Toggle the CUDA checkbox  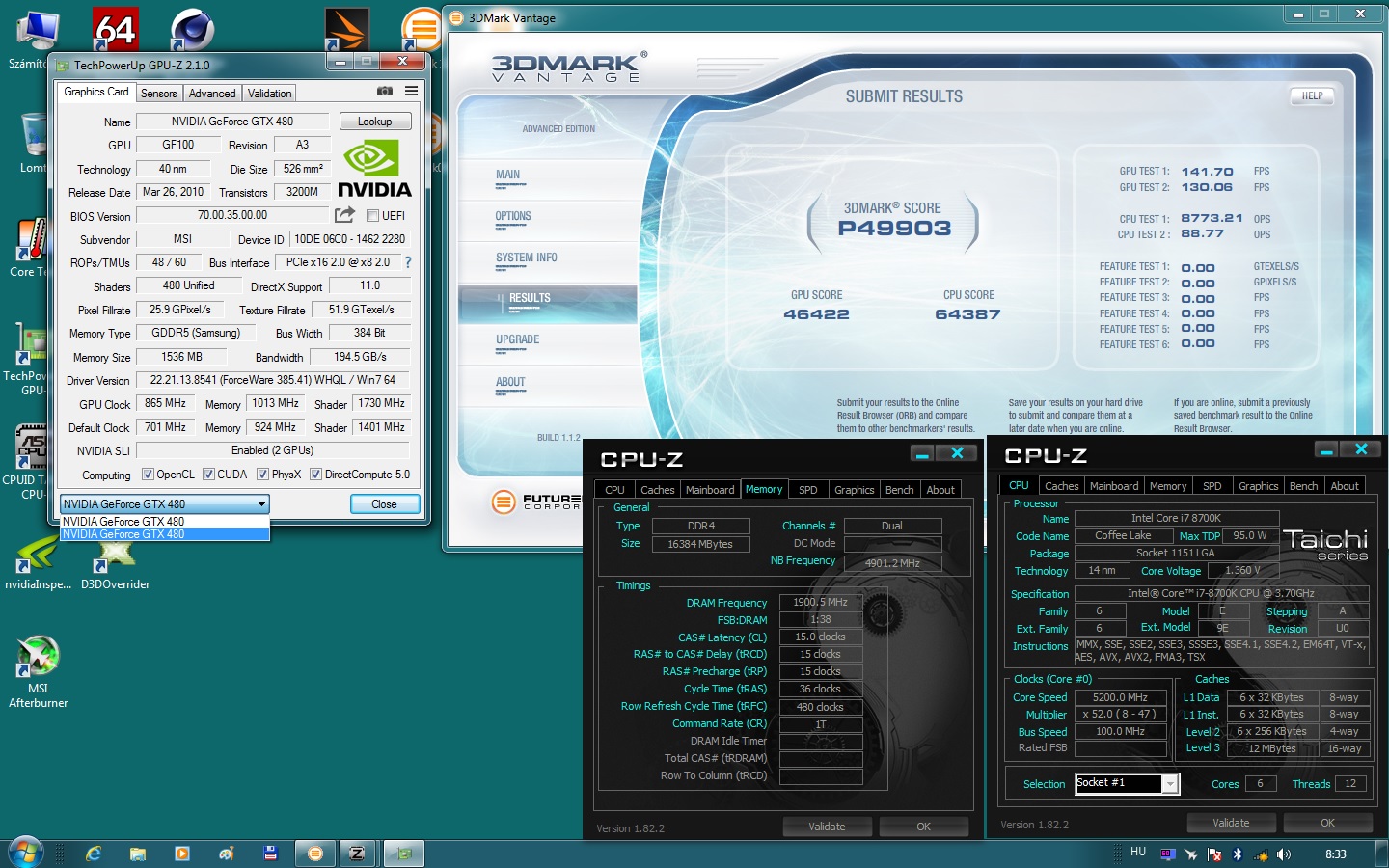coord(208,475)
